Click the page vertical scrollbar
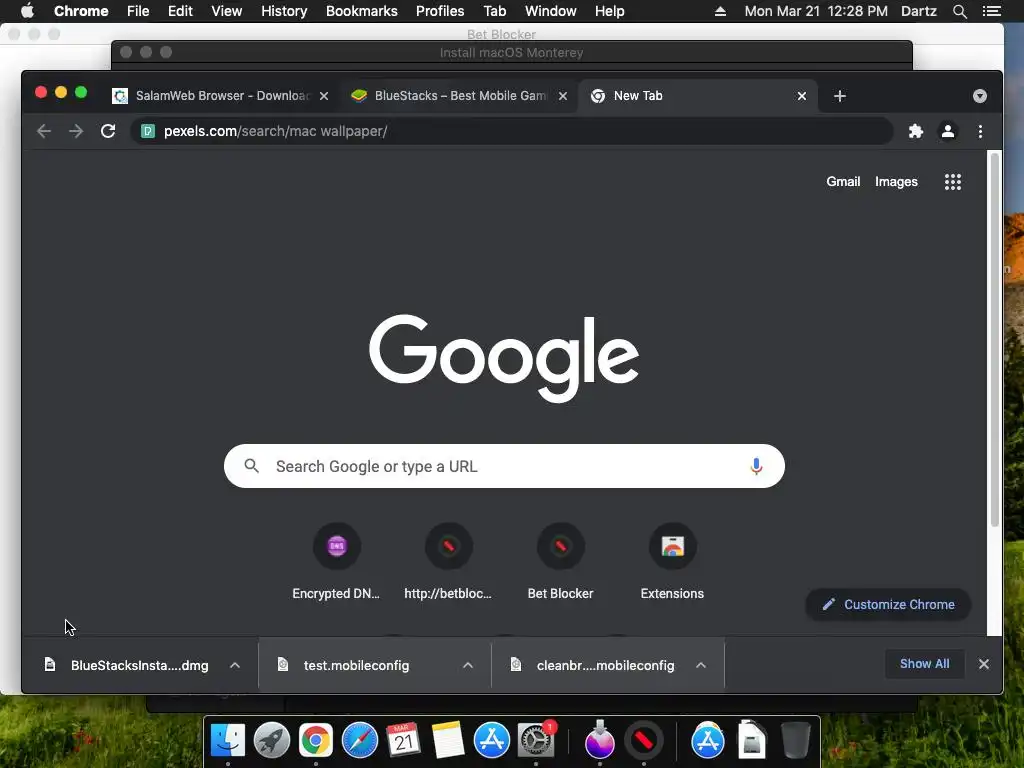 (995, 340)
